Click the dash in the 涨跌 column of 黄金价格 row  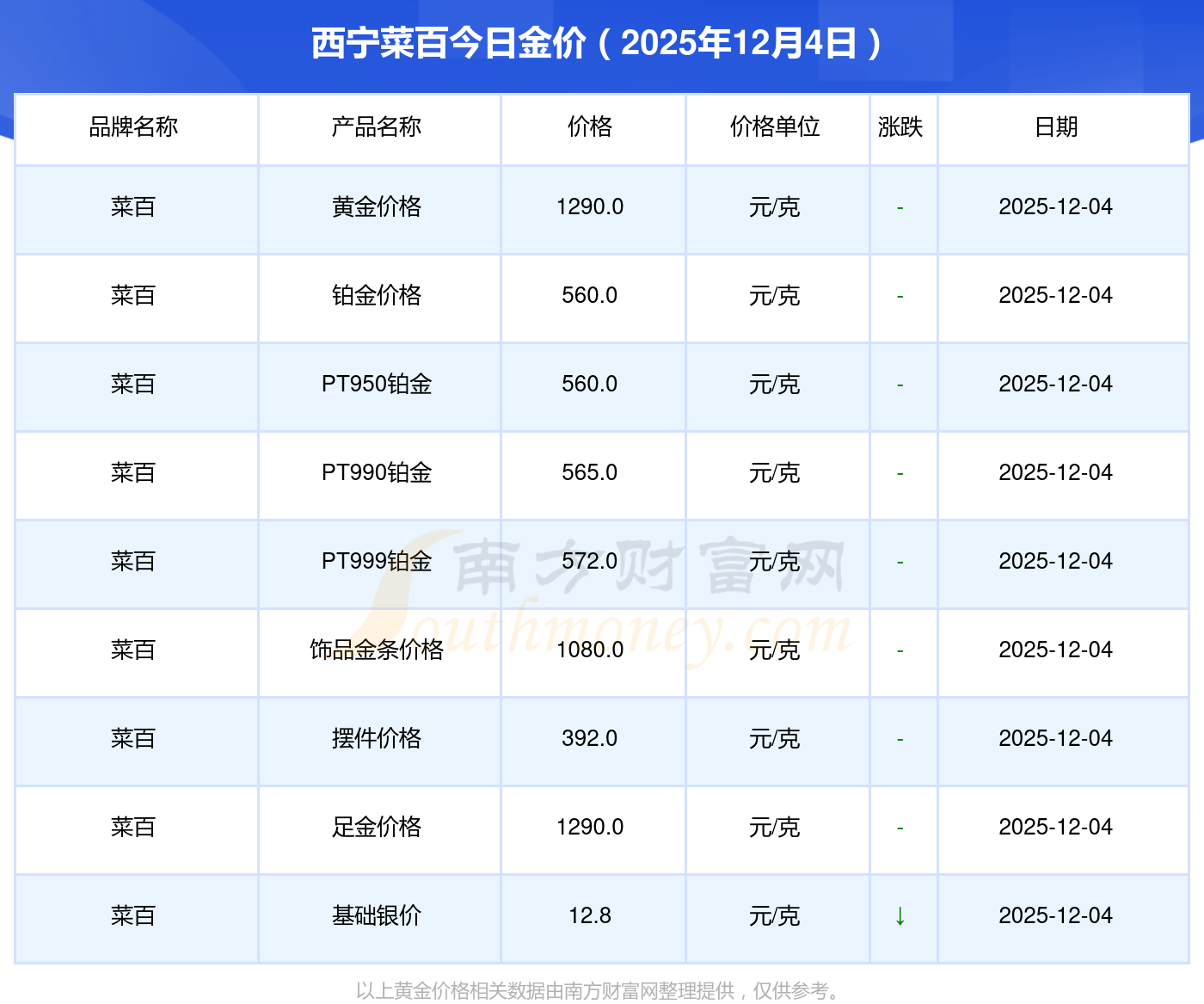(x=900, y=208)
